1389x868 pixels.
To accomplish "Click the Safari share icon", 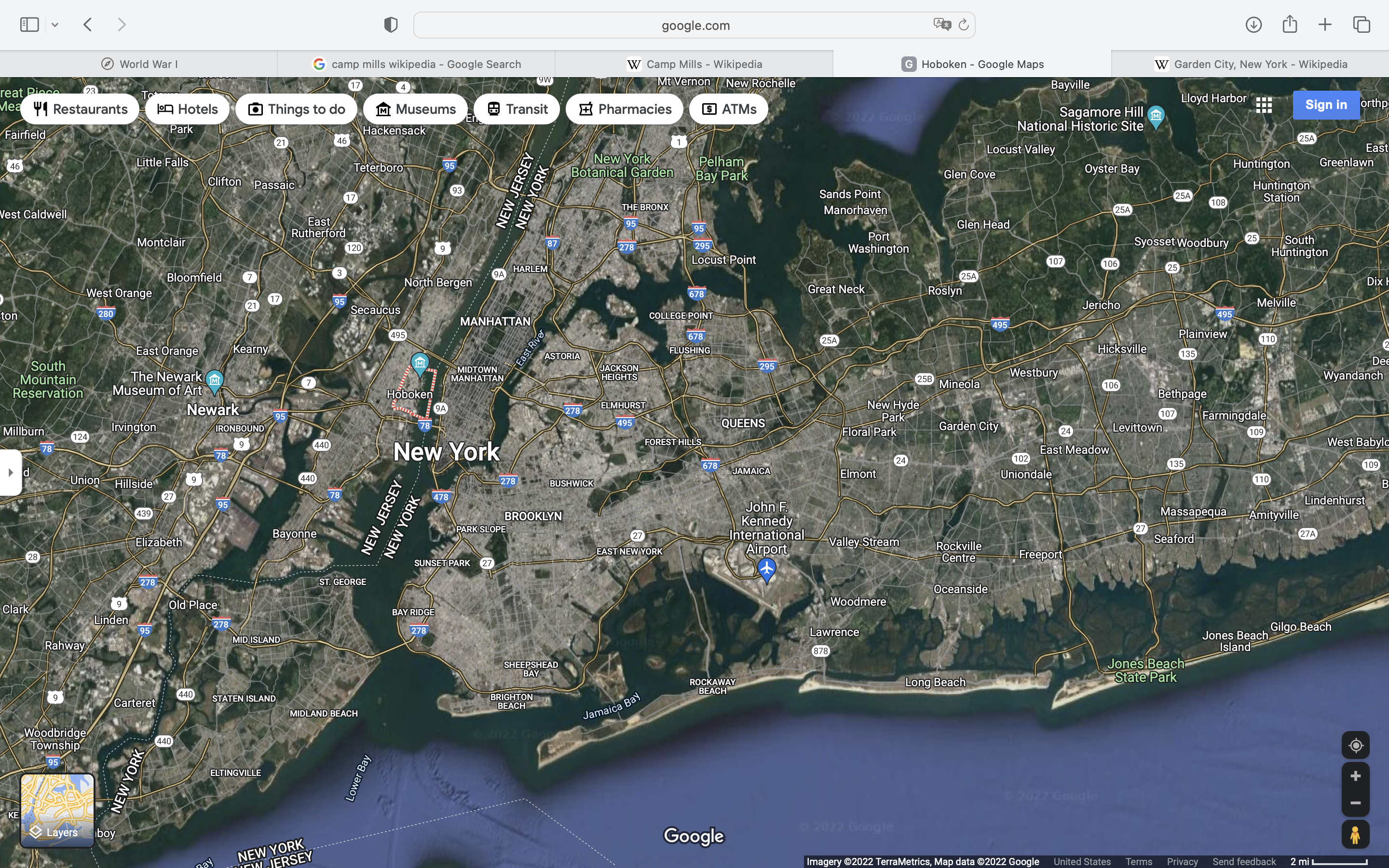I will [x=1289, y=25].
